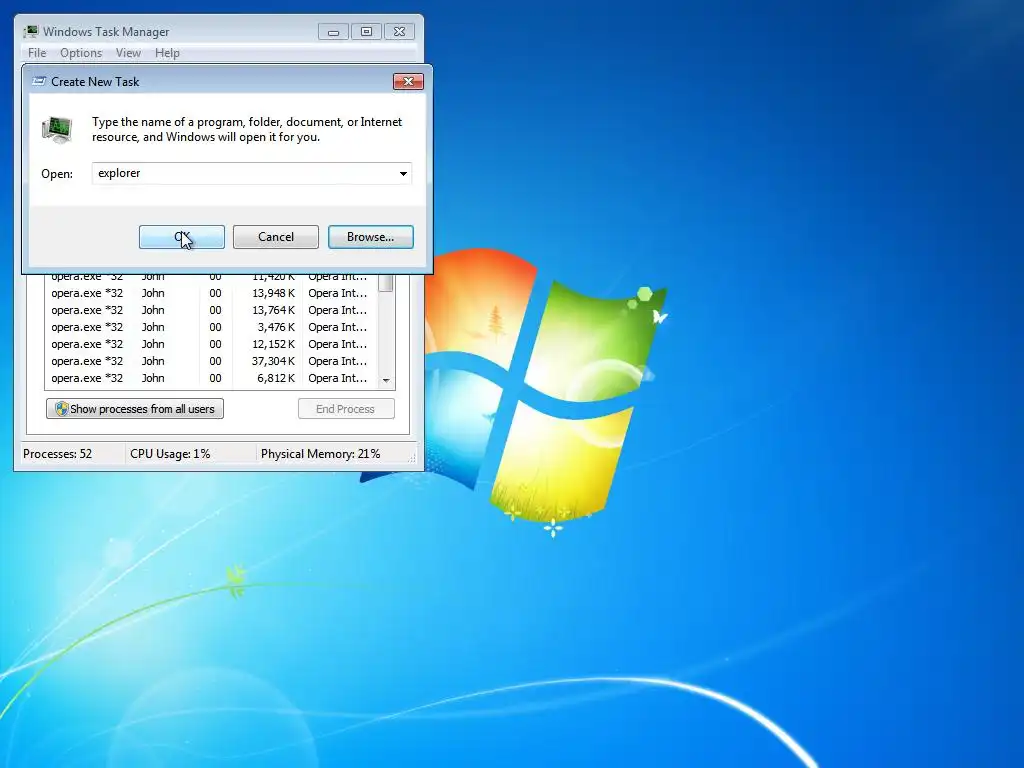The height and width of the screenshot is (768, 1024).
Task: Open Help menu in Task Manager
Action: 167,53
